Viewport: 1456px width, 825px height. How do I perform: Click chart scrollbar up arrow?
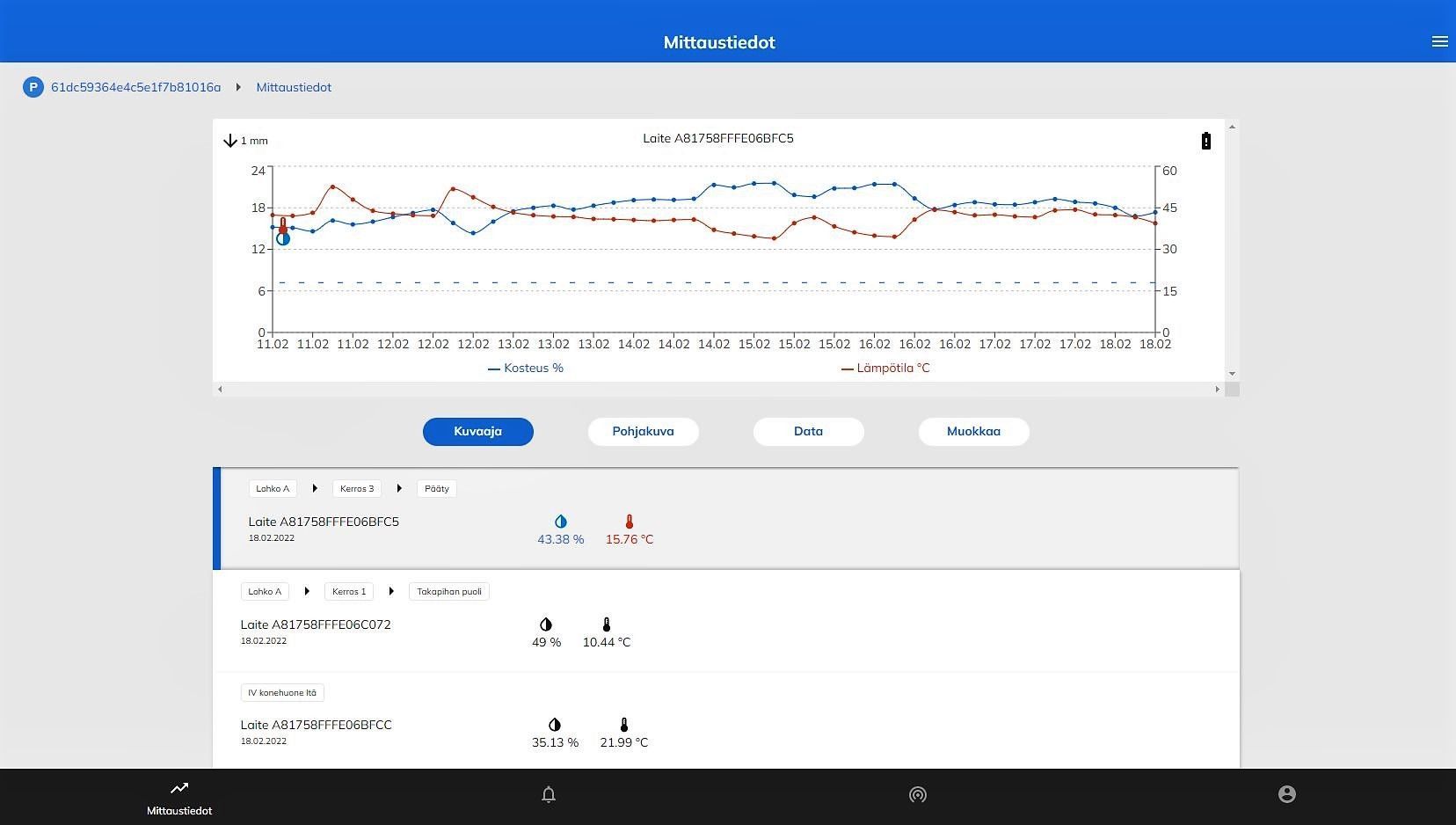point(1232,127)
